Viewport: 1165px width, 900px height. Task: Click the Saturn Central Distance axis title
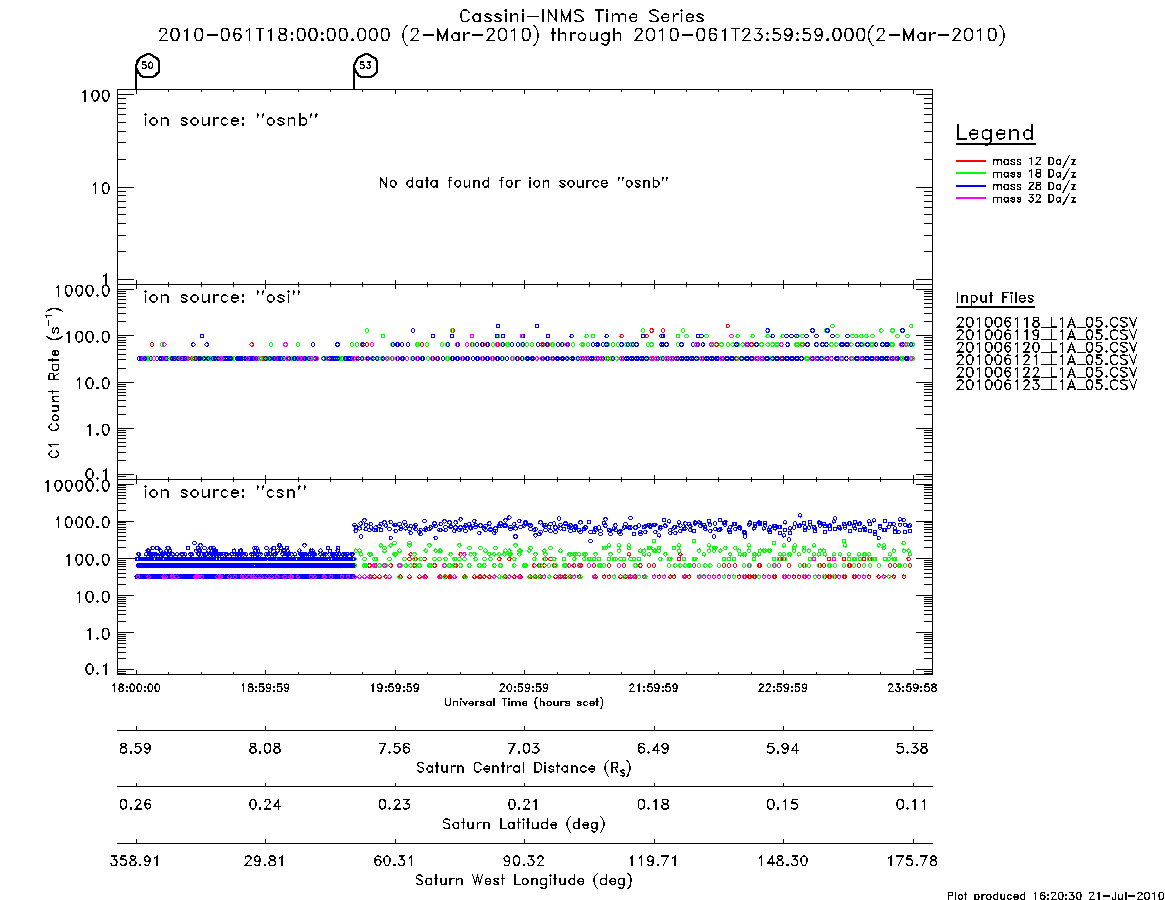(x=524, y=768)
